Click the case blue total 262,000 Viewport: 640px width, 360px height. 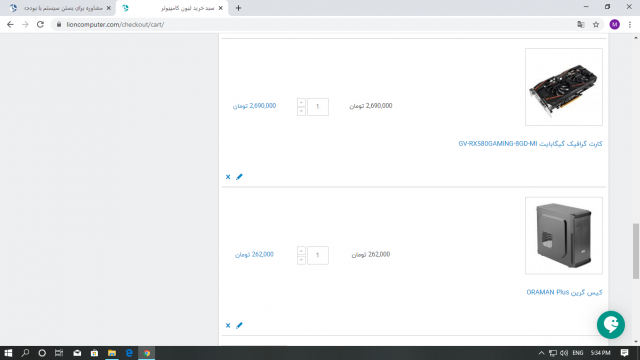[254, 254]
